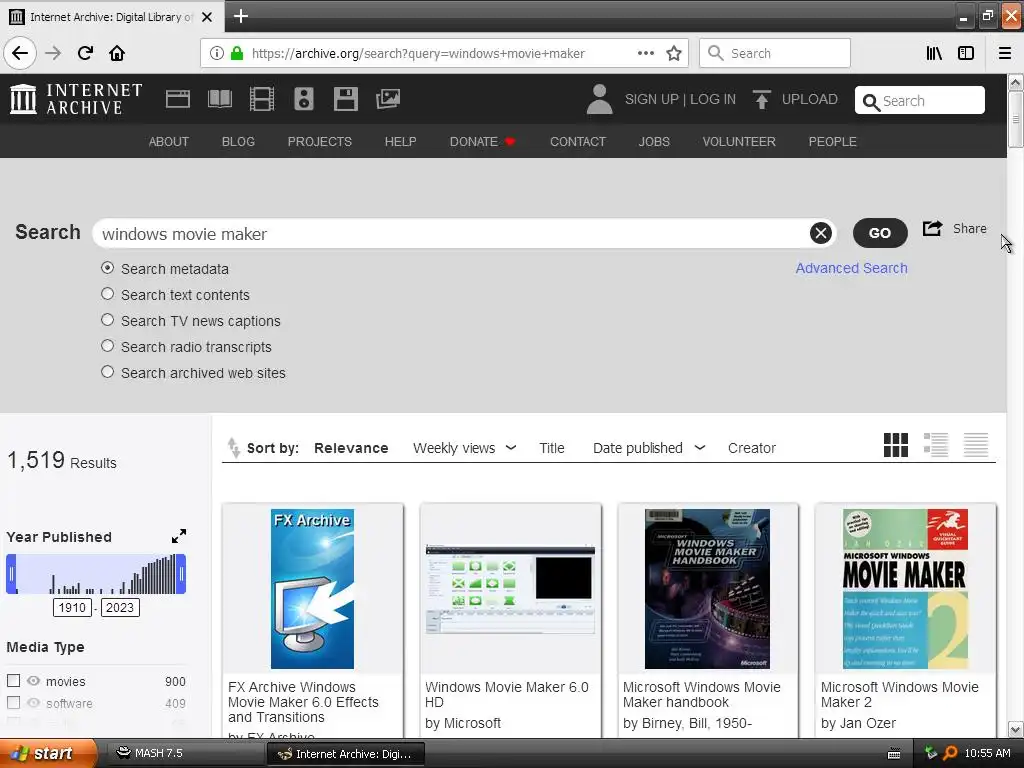The height and width of the screenshot is (768, 1024).
Task: Open the Web (Wayback) media icon
Action: [x=178, y=99]
